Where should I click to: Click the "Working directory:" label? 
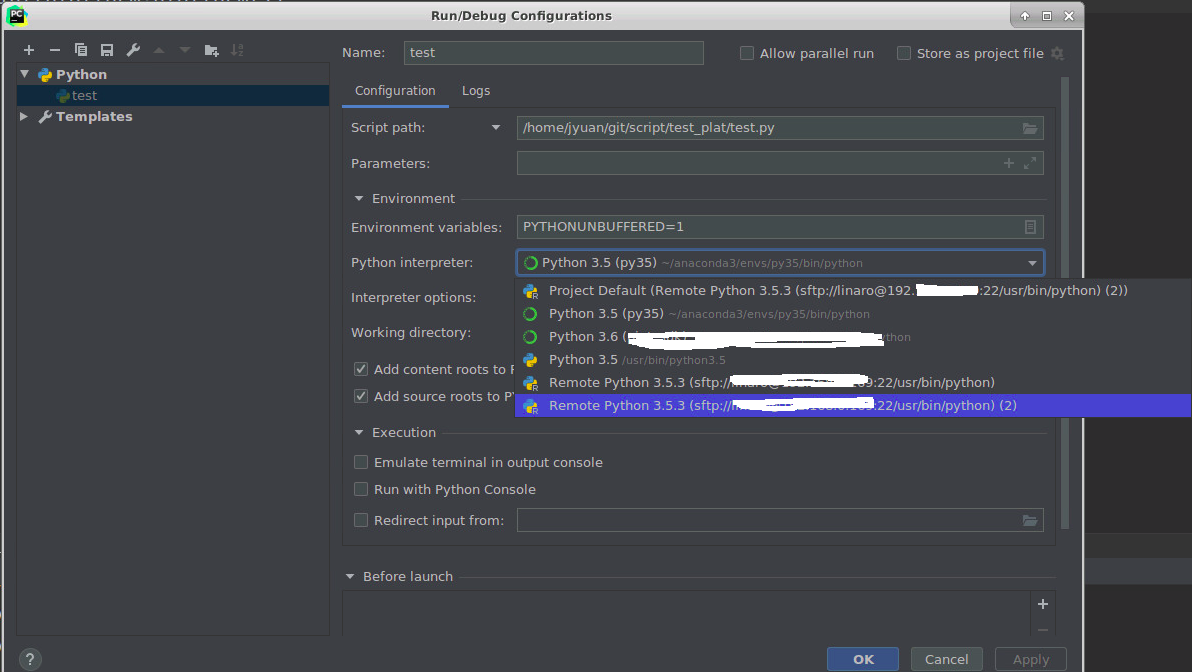(411, 333)
